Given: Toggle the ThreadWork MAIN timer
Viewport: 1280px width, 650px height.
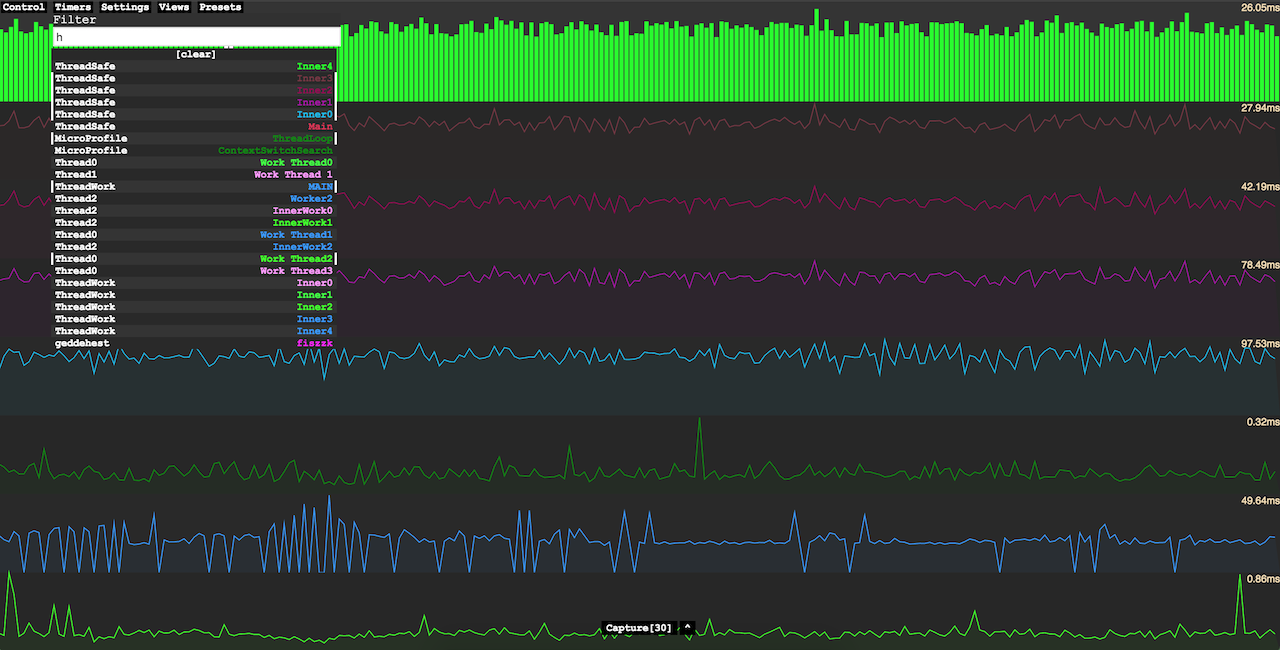Looking at the screenshot, I should tap(194, 186).
